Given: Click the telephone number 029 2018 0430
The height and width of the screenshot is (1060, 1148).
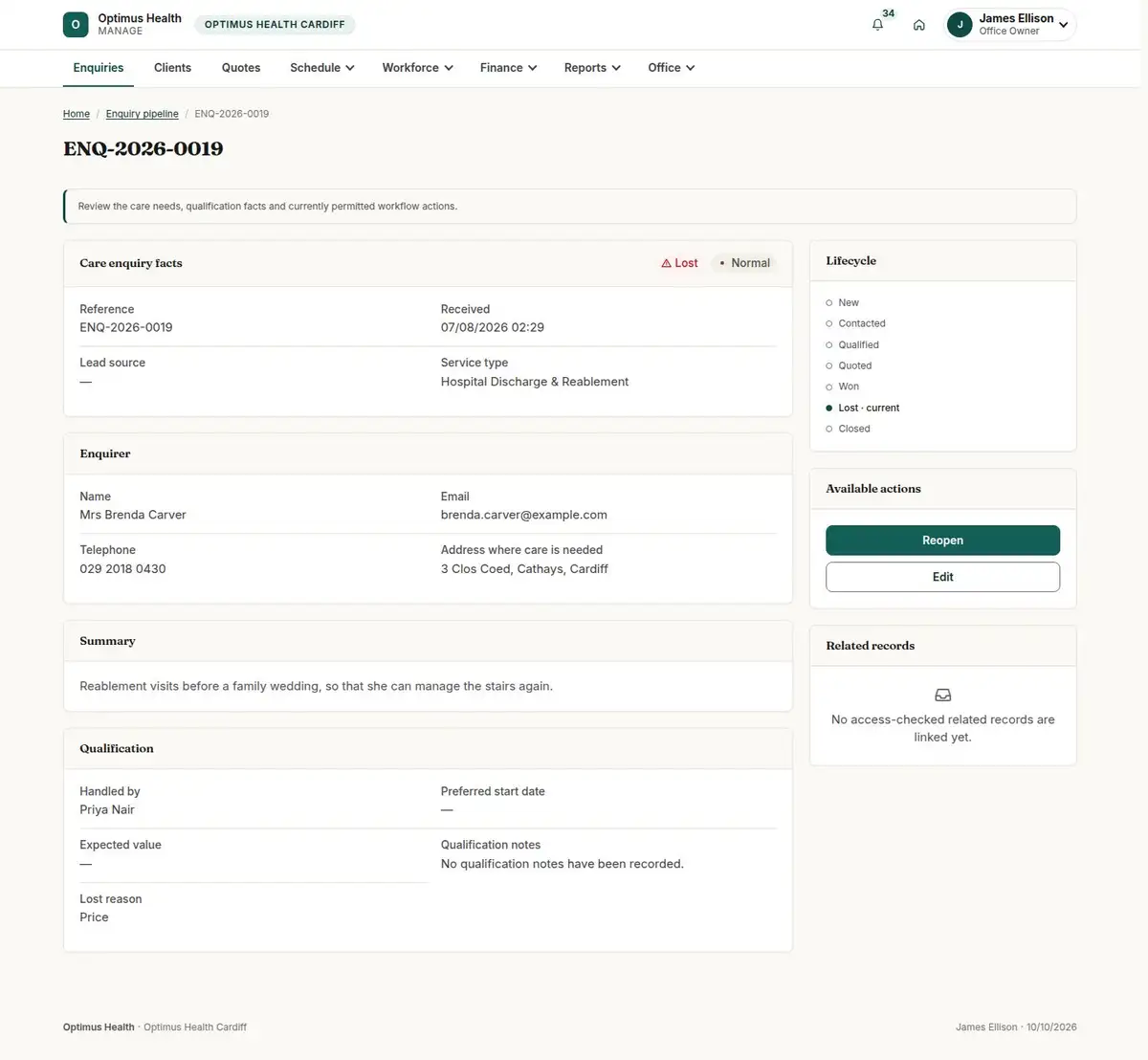Looking at the screenshot, I should coord(122,568).
